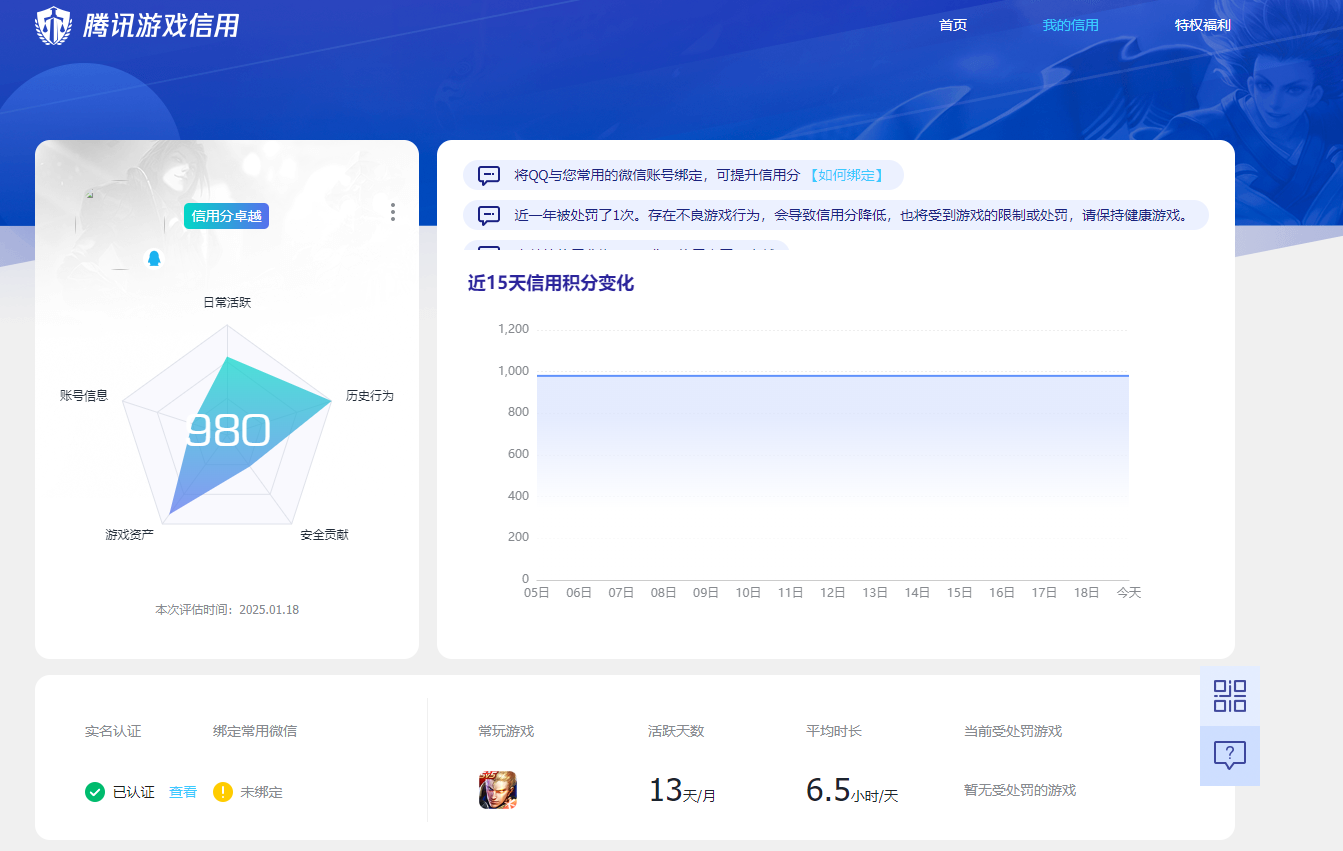
Task: Click 查看 link next to 已认证
Action: click(183, 792)
